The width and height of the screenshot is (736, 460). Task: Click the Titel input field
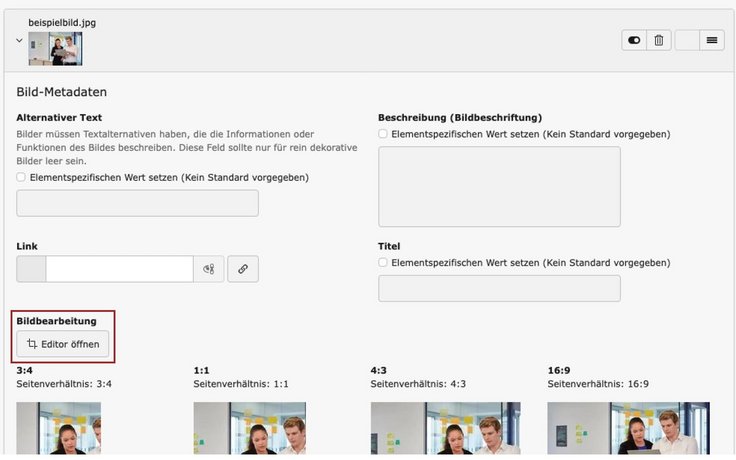click(499, 289)
